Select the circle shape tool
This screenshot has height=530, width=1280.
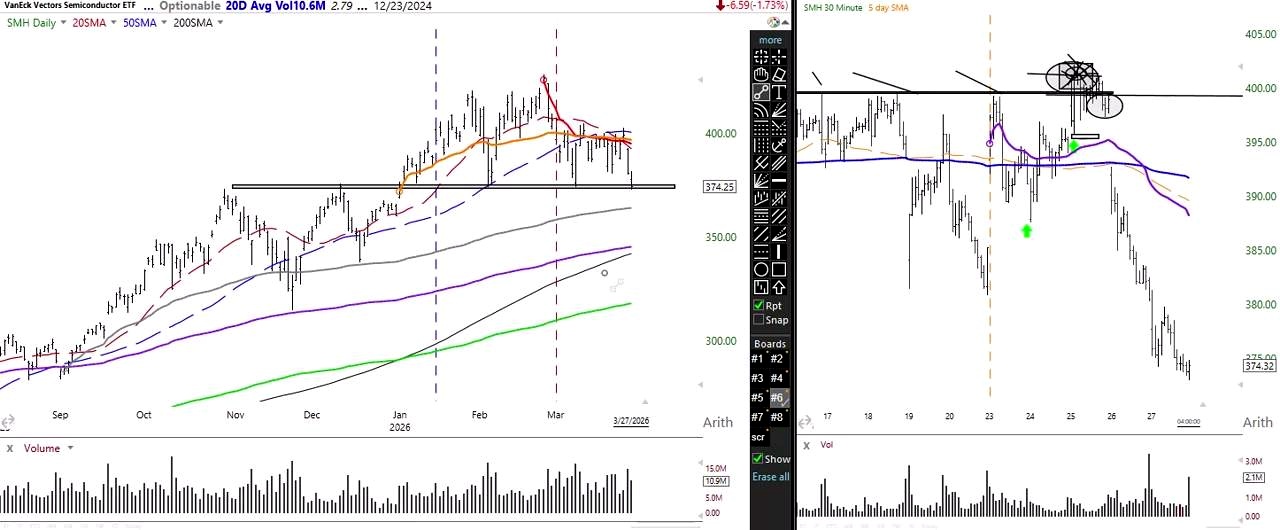(761, 269)
